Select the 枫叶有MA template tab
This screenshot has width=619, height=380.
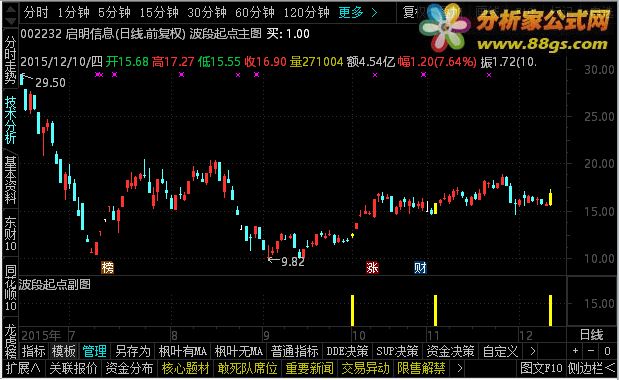(x=182, y=351)
